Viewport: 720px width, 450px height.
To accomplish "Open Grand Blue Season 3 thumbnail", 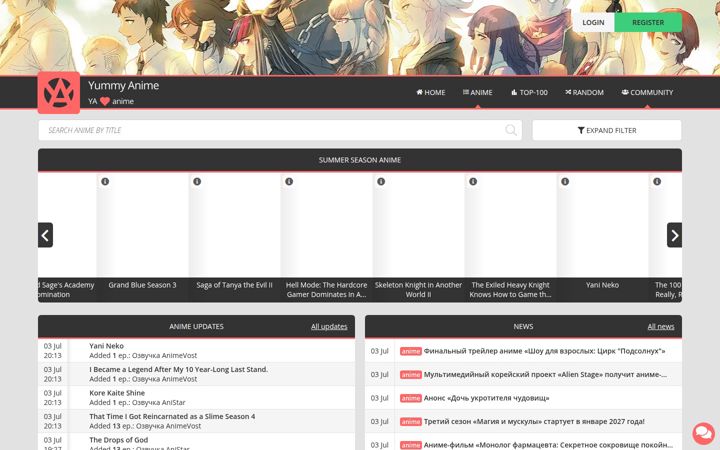I will (142, 225).
